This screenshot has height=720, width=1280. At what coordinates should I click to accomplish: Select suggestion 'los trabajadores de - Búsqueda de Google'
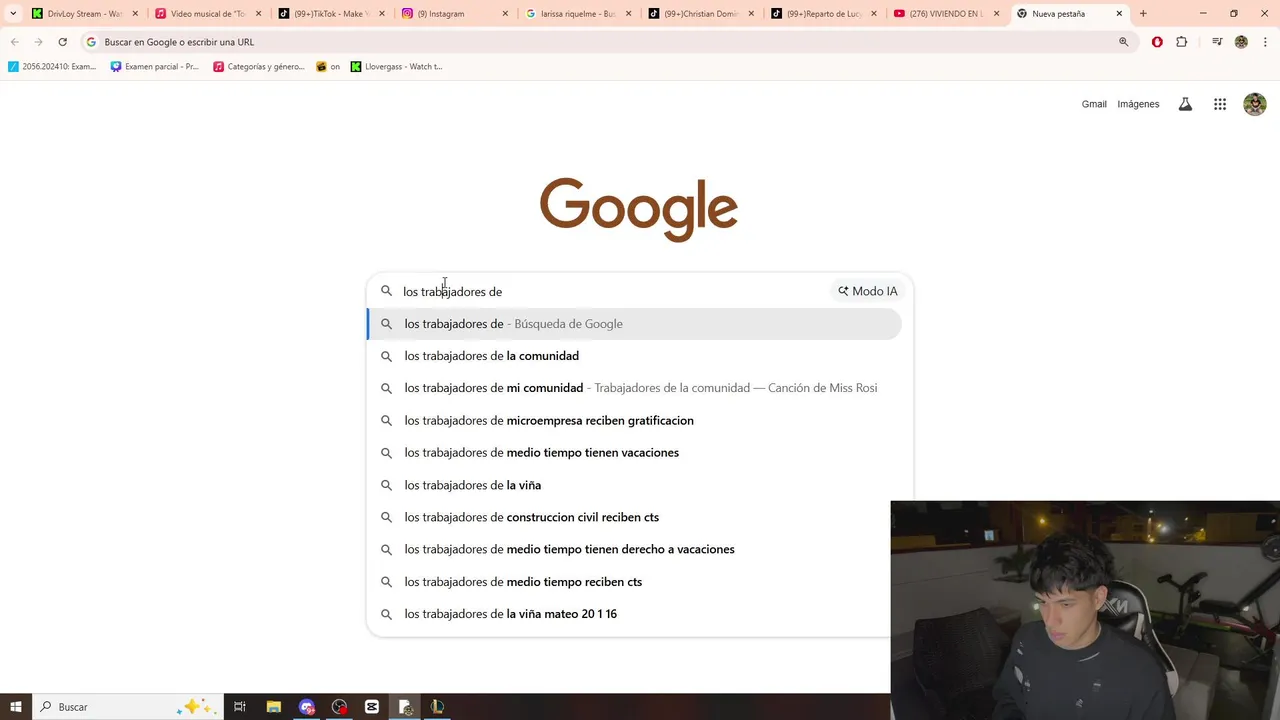tap(634, 324)
